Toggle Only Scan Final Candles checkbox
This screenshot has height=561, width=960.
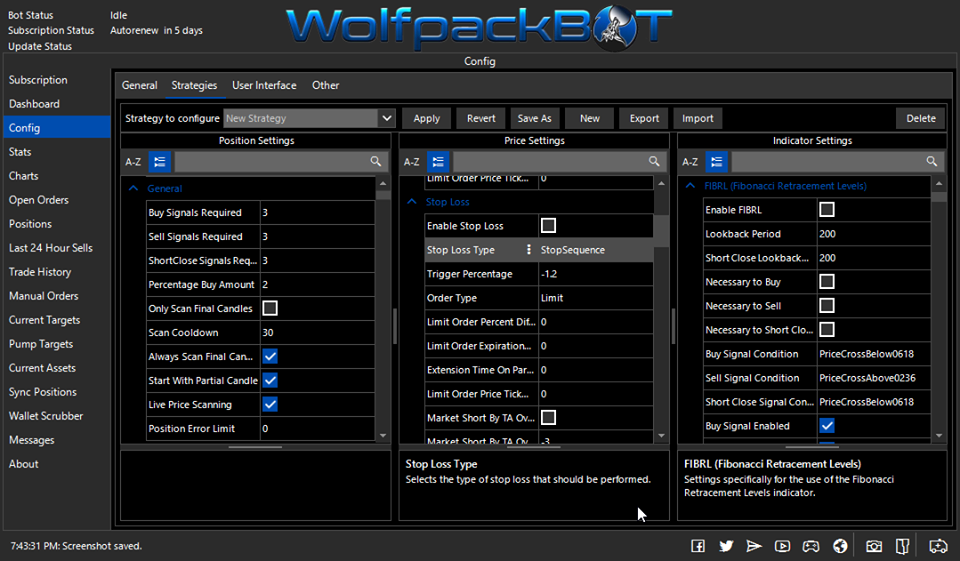point(270,308)
